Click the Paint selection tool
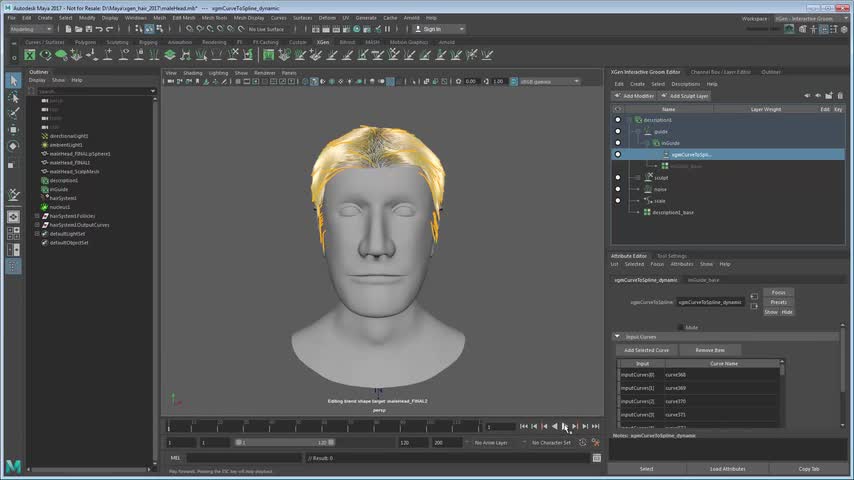Screen dimensions: 854x480 pos(13,113)
